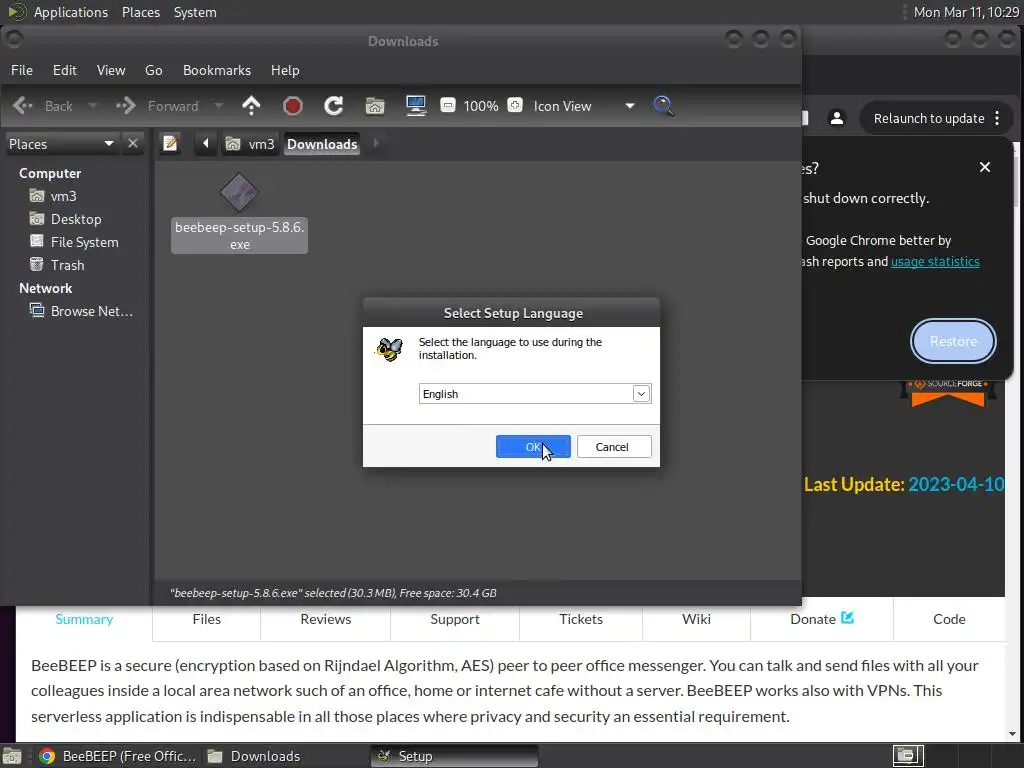Reload the current folder view
Image resolution: width=1024 pixels, height=768 pixels.
click(334, 106)
